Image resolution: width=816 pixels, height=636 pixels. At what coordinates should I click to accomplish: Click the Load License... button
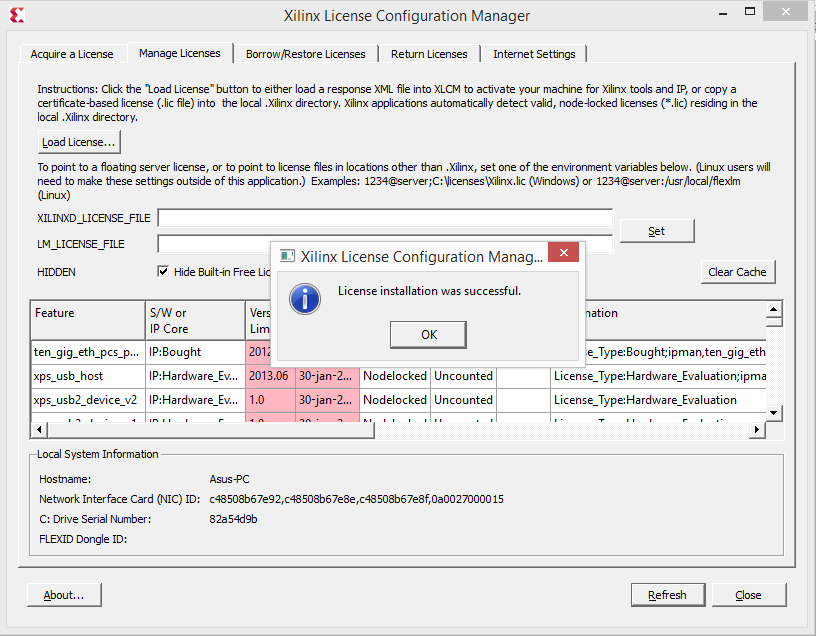79,142
